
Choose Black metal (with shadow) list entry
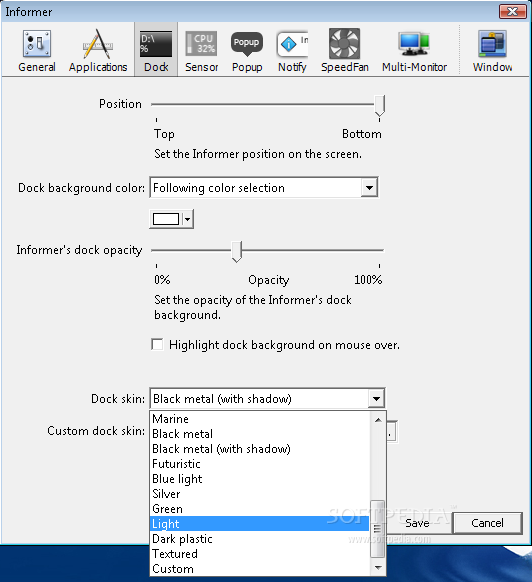pyautogui.click(x=260, y=449)
